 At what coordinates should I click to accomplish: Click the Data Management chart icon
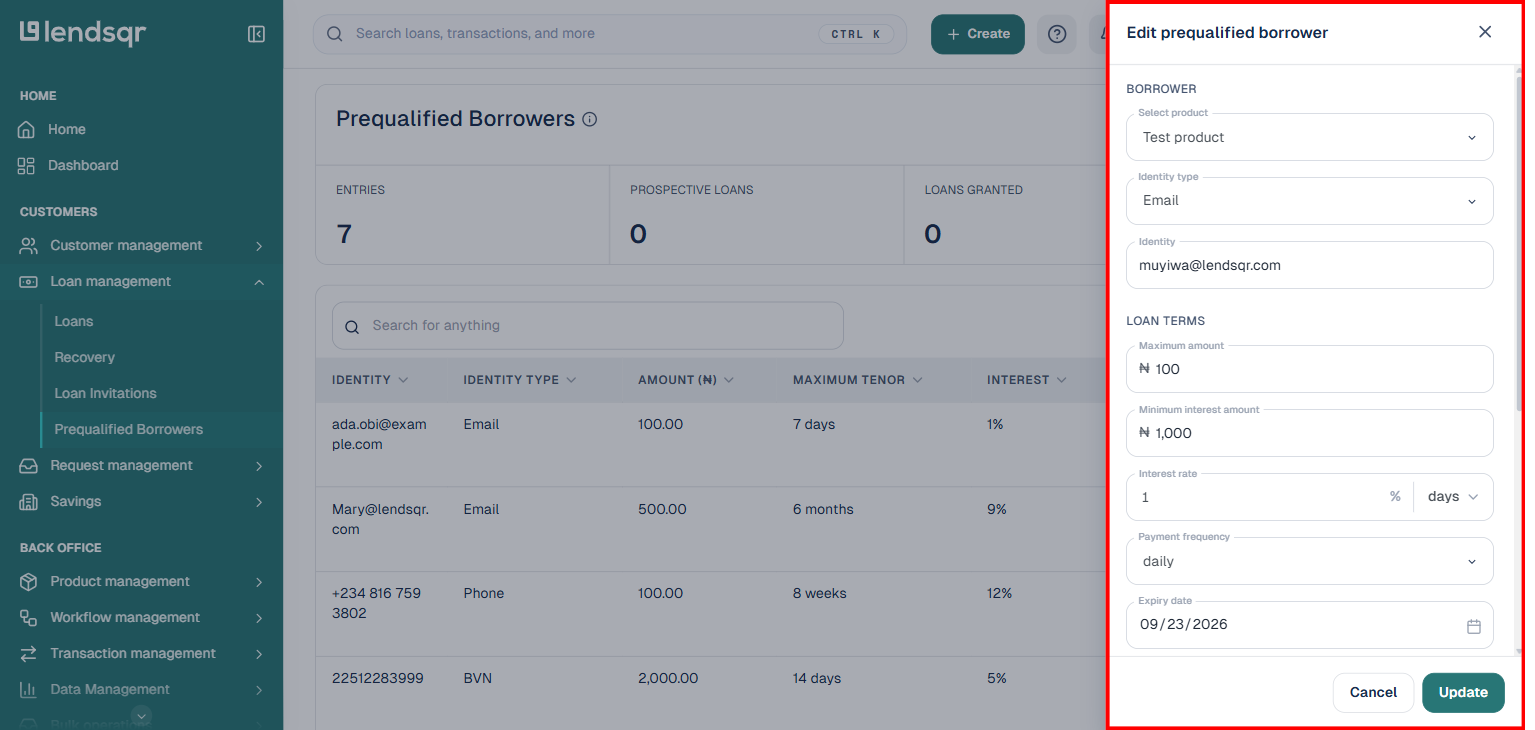pos(29,690)
